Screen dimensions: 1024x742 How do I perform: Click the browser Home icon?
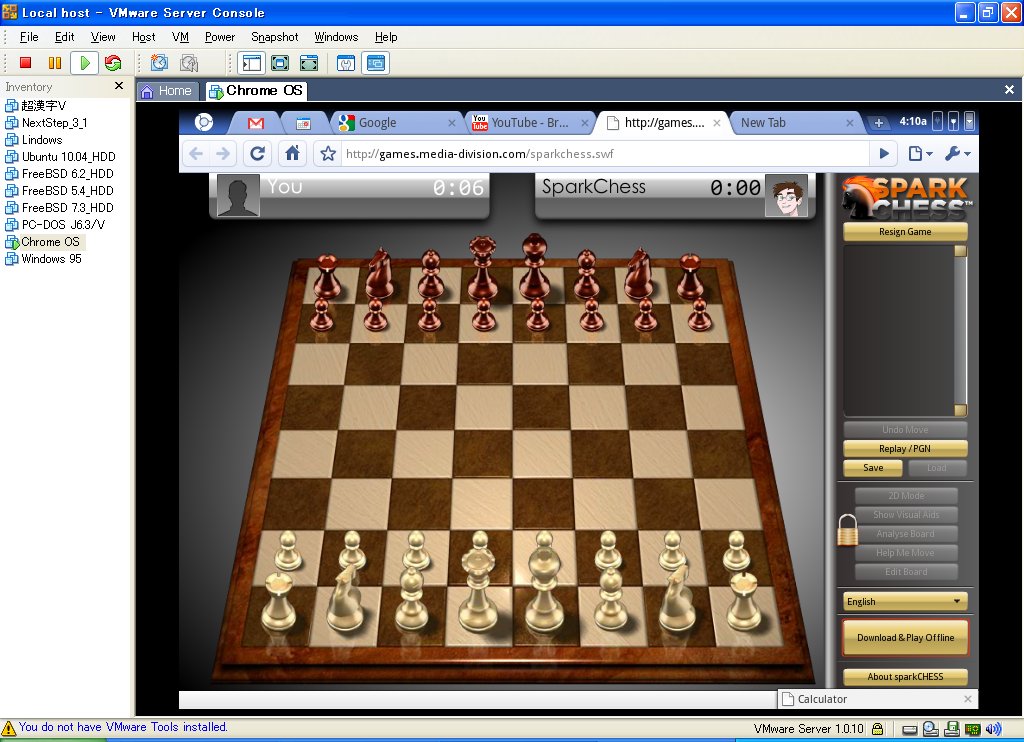click(293, 153)
